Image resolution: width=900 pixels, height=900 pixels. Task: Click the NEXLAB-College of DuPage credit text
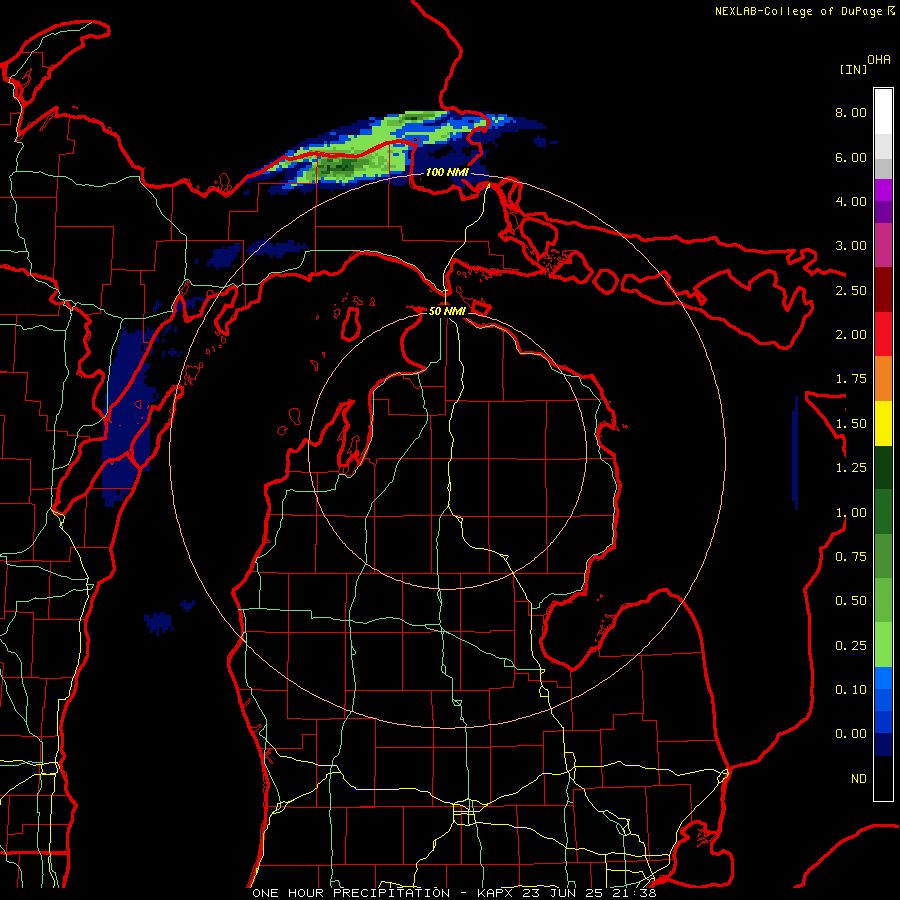799,11
